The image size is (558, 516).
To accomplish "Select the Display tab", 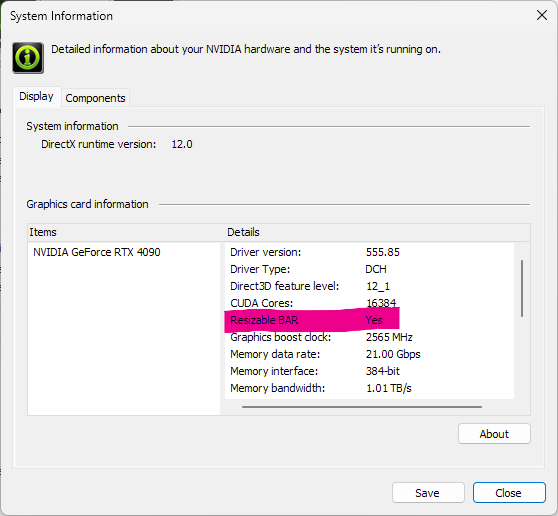I will point(36,96).
